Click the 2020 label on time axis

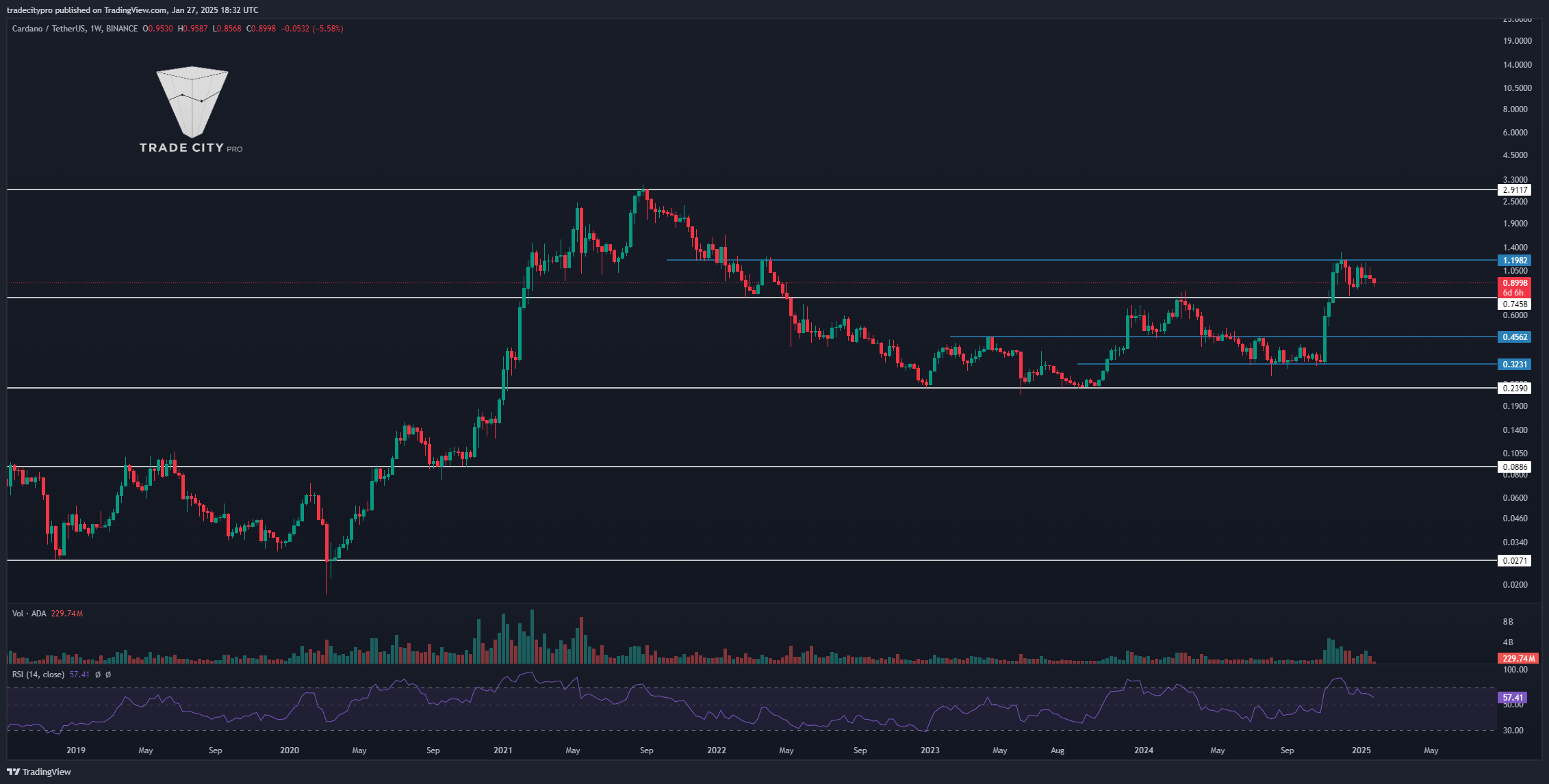point(290,750)
